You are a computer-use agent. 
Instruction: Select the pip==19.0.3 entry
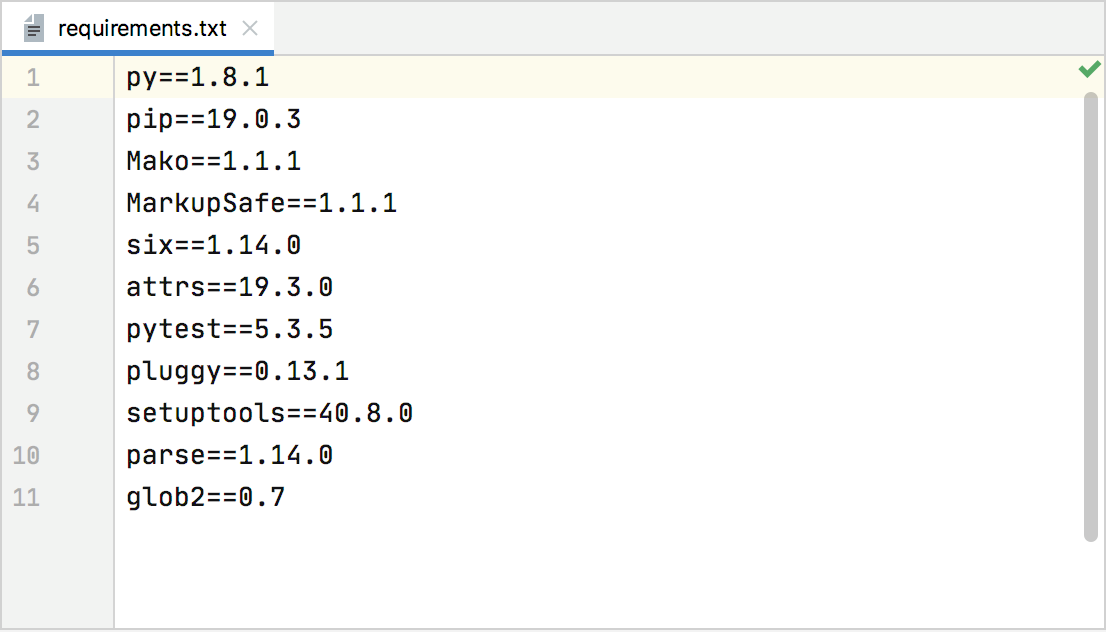[215, 118]
